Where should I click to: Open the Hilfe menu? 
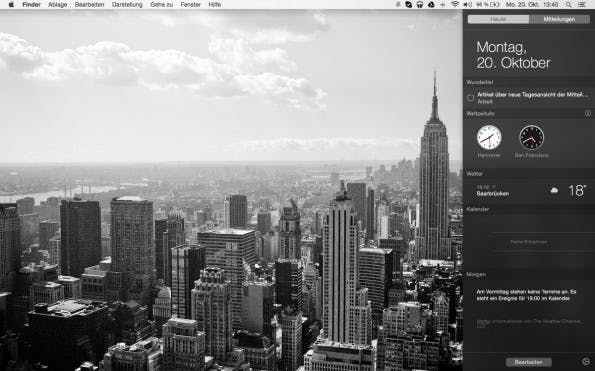[x=215, y=5]
